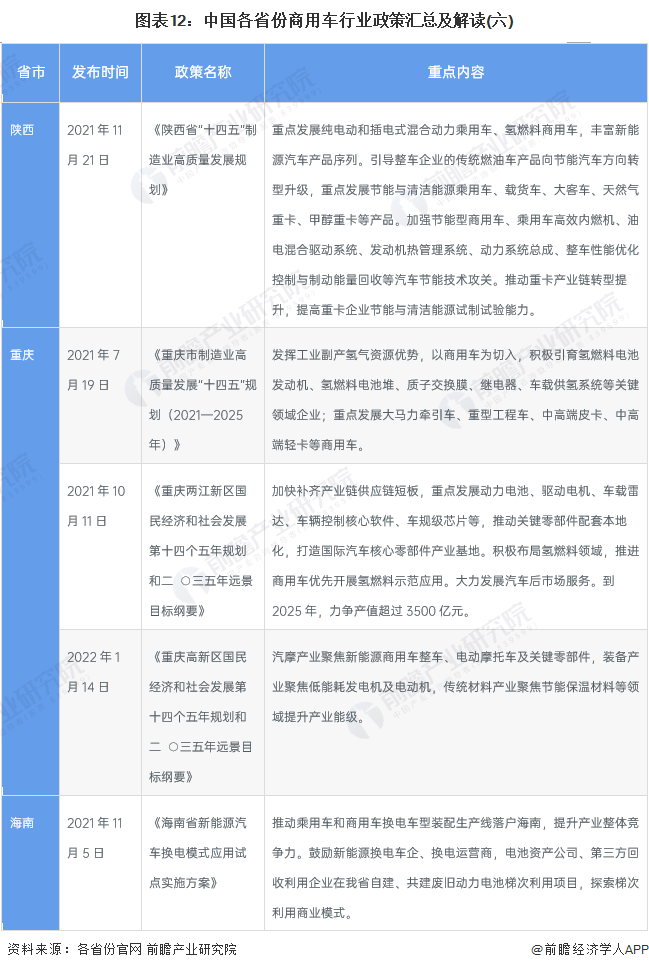
Task: Click the date 2021年11月5日
Action: pyautogui.click(x=94, y=837)
